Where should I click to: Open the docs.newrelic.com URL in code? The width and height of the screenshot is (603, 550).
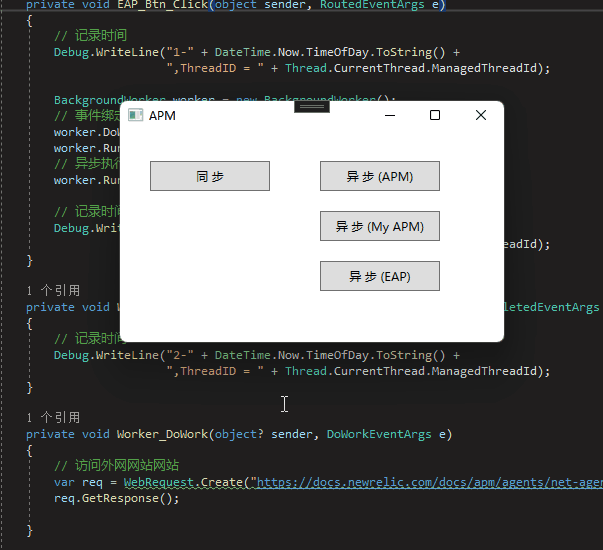[x=430, y=482]
